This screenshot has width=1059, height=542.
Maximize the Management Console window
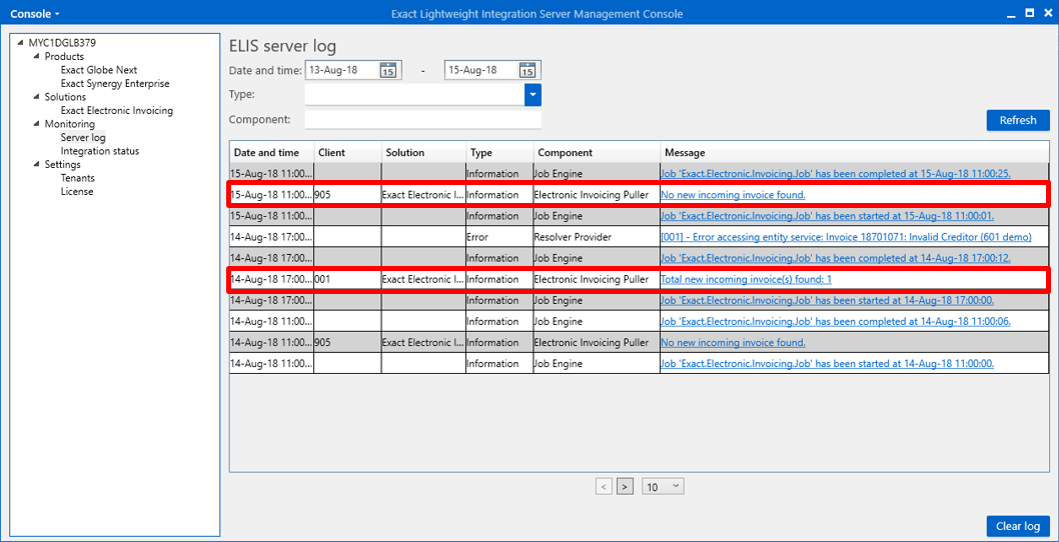(x=1029, y=13)
